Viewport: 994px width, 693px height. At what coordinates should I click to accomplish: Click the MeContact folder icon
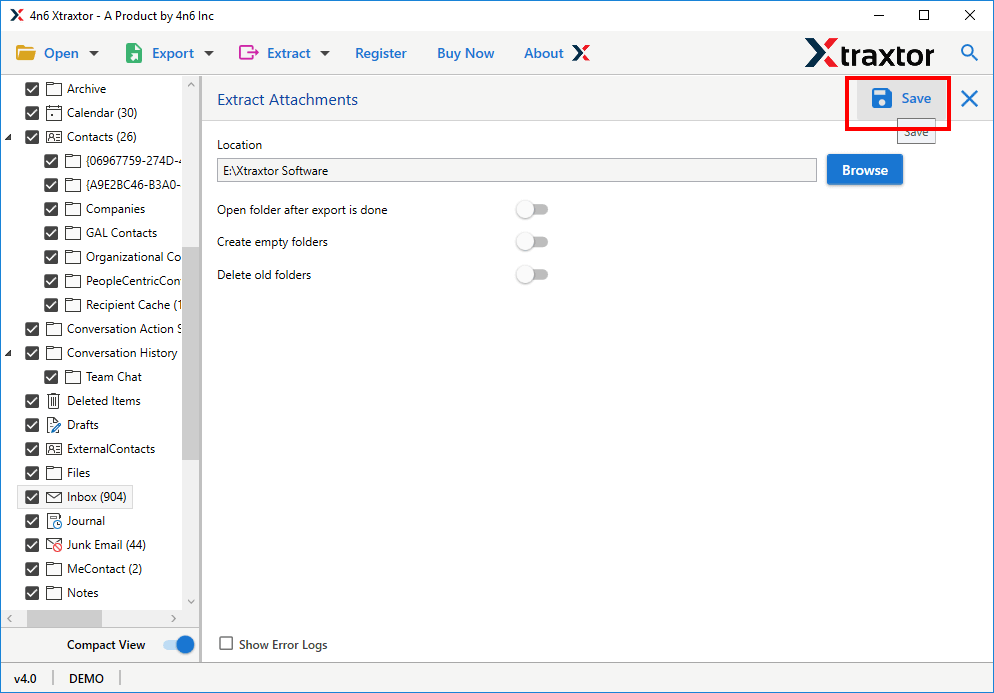tap(54, 569)
